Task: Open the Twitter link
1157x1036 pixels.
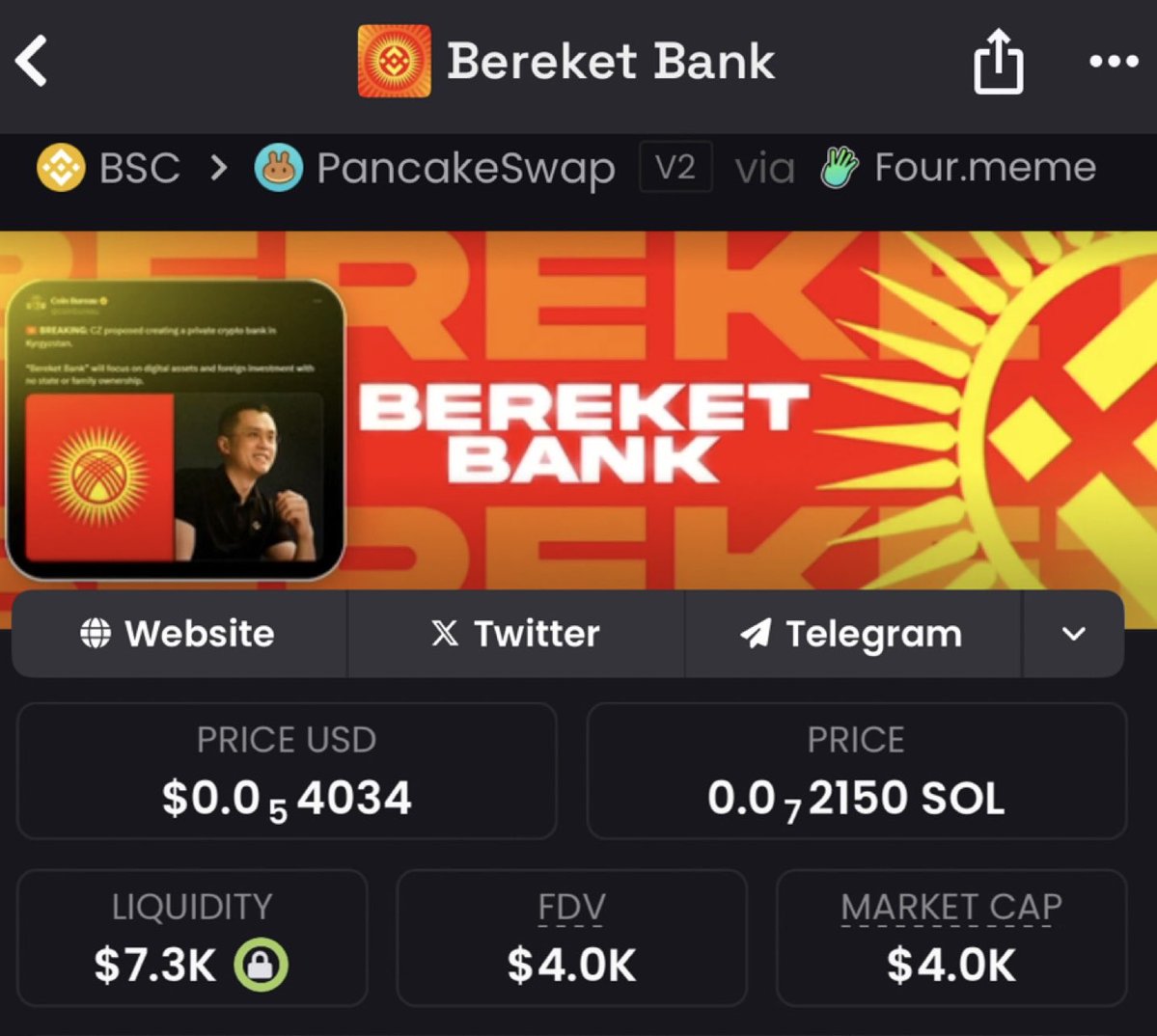Action: point(515,634)
